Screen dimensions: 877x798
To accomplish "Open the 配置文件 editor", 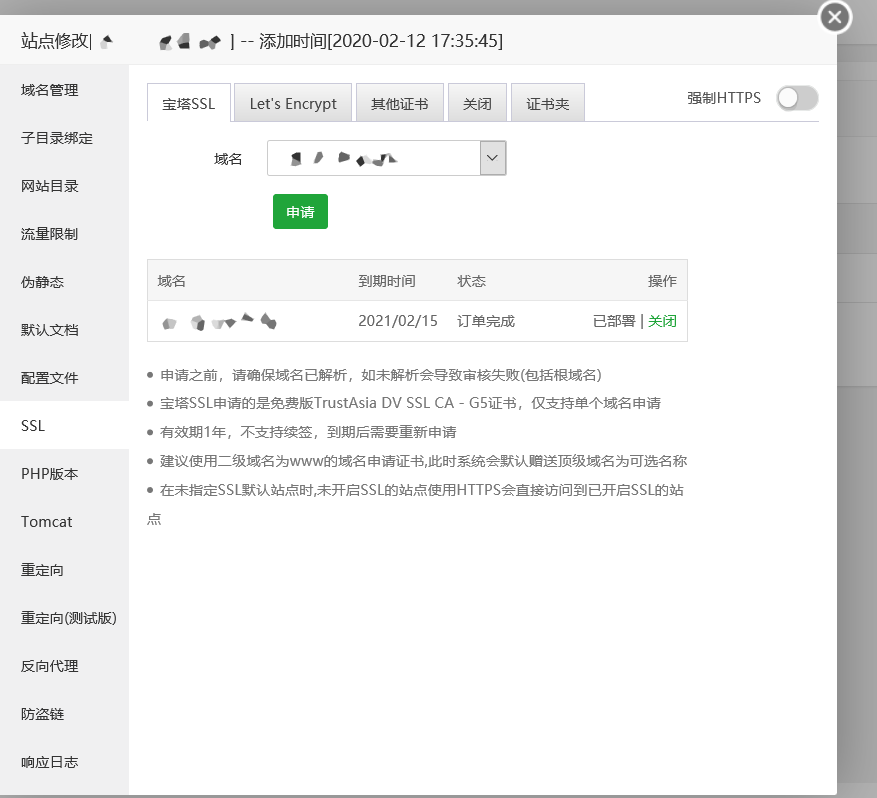I will click(x=47, y=378).
